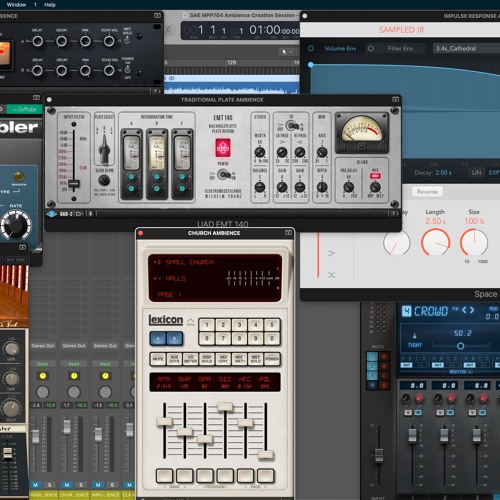The image size is (500, 500).
Task: Click the UAD logo icon in EMT 140 toolbar
Action: tap(52, 214)
